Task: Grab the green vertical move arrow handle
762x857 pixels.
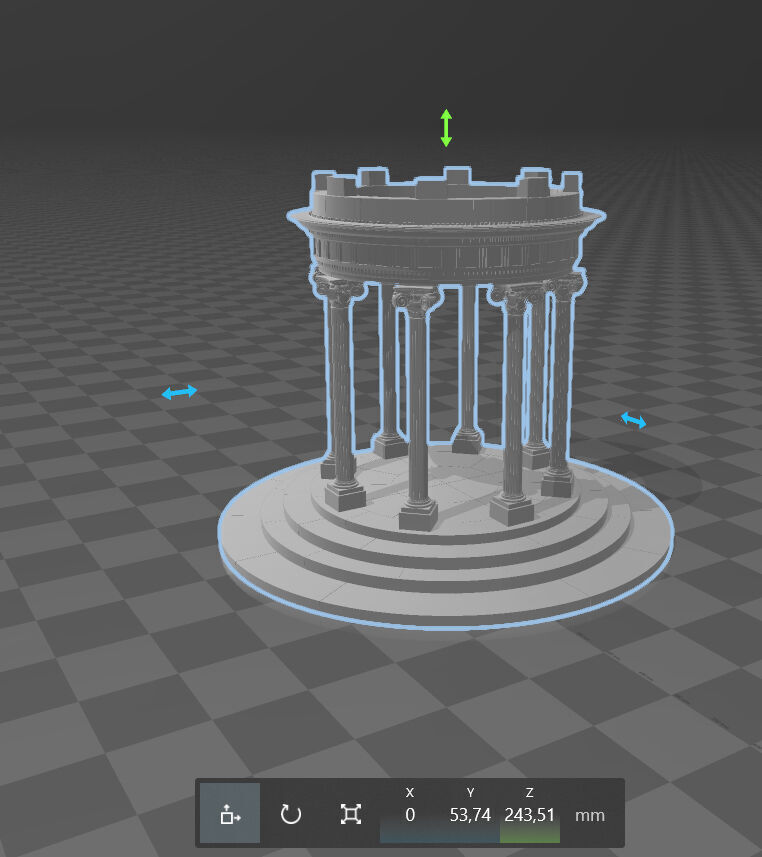Action: 446,128
